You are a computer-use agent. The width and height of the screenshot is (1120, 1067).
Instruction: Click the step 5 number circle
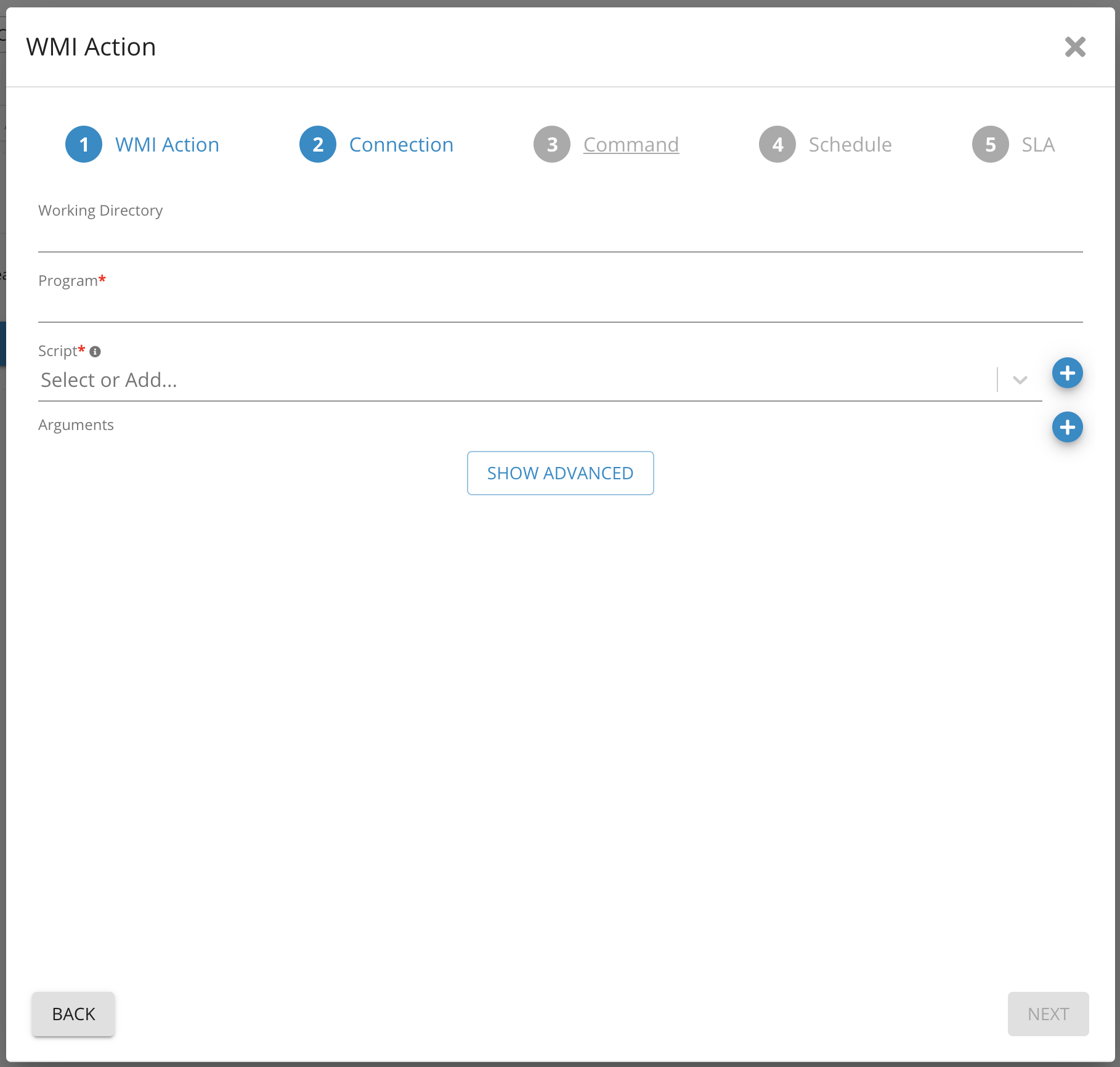click(990, 145)
